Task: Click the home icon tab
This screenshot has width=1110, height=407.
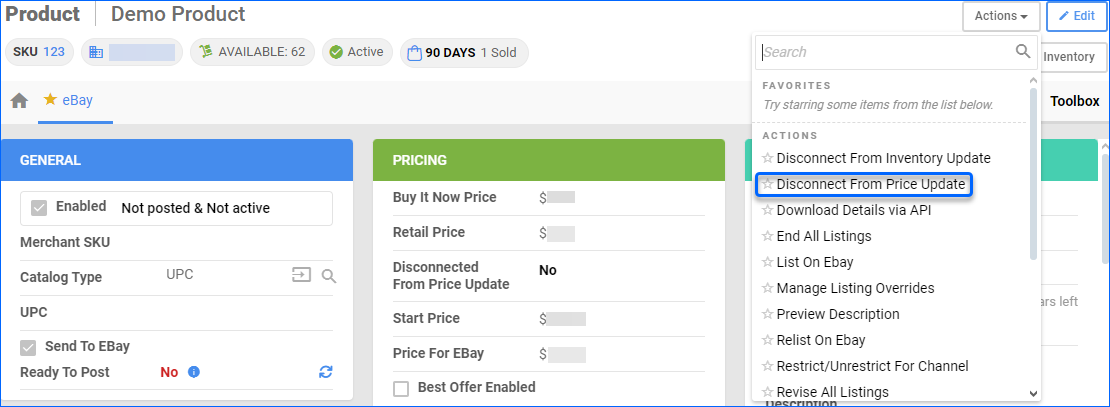Action: tap(19, 101)
